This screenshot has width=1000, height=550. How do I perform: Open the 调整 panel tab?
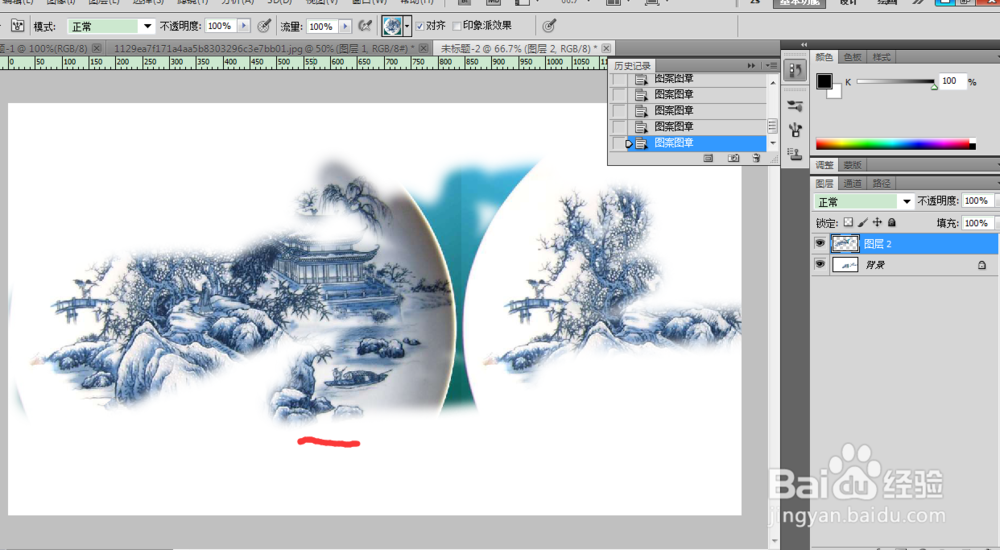824,165
